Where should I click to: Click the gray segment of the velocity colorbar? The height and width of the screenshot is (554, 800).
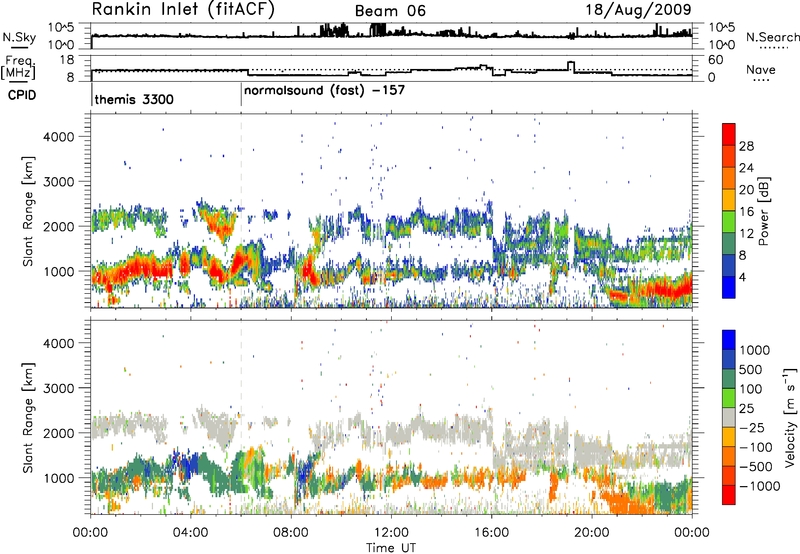(x=729, y=418)
